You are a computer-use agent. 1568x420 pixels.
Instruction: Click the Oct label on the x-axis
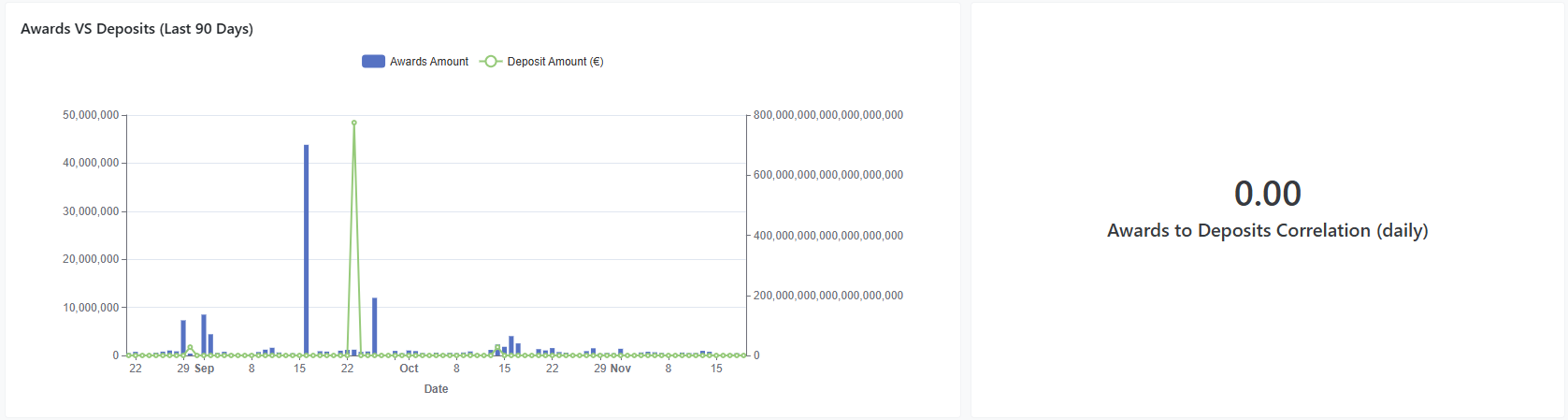(x=409, y=369)
